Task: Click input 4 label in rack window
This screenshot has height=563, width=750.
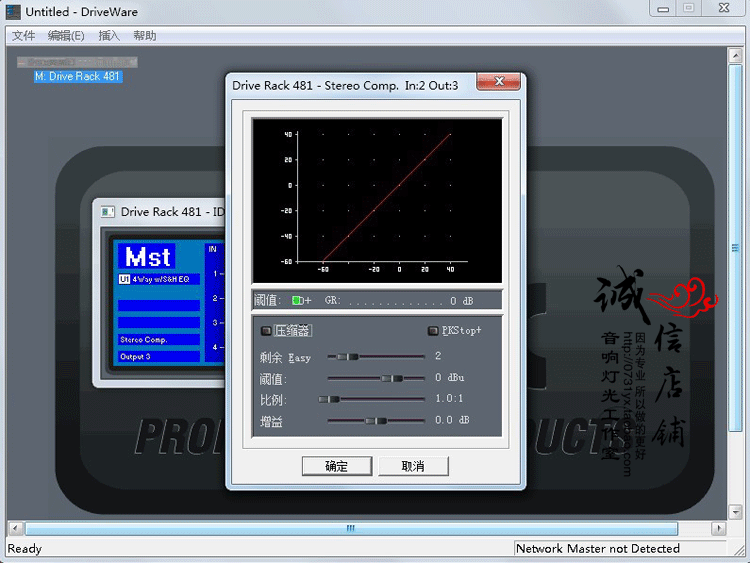Action: (x=215, y=347)
